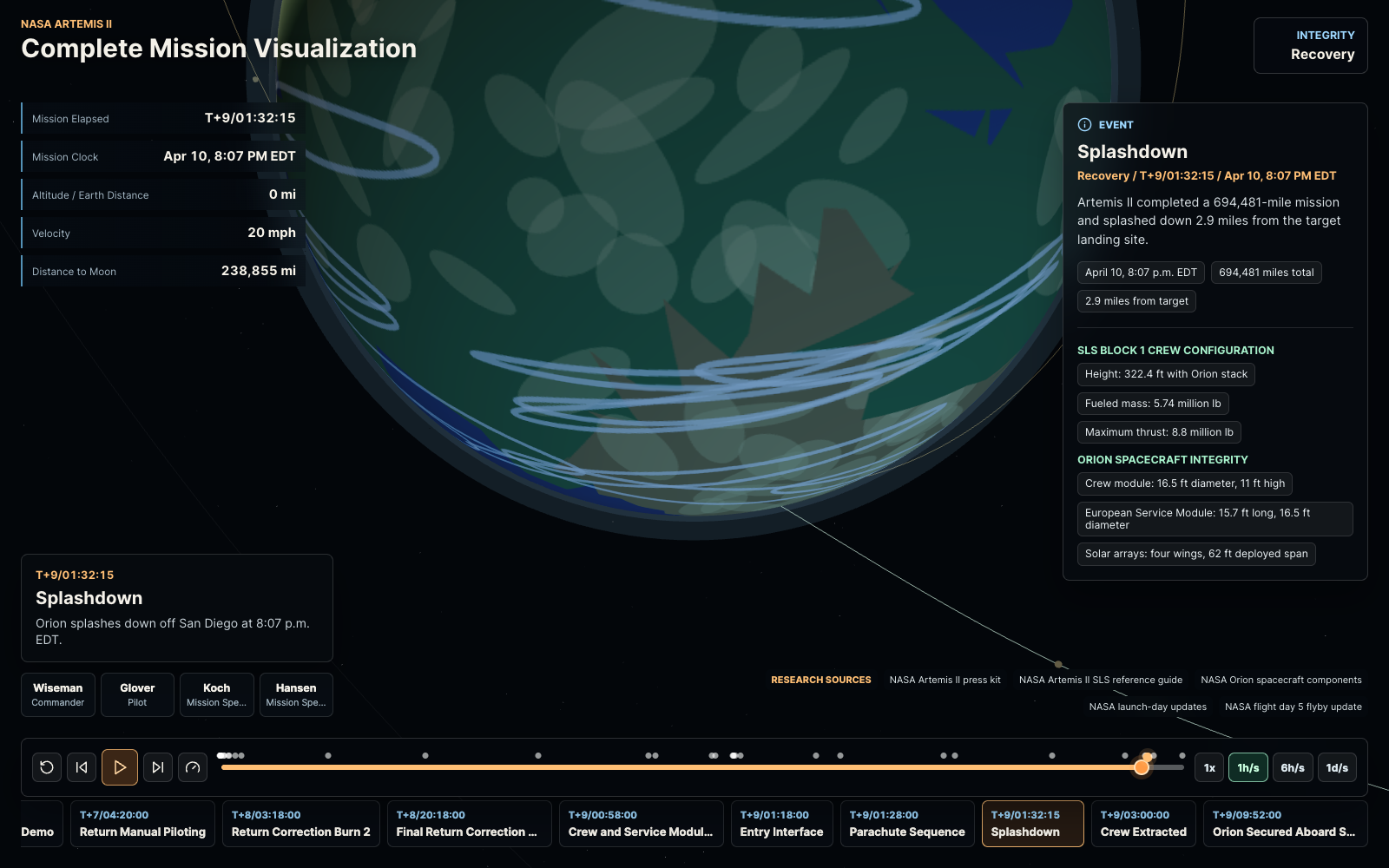Click the speedometer gauge icon button
1389x868 pixels.
[193, 767]
